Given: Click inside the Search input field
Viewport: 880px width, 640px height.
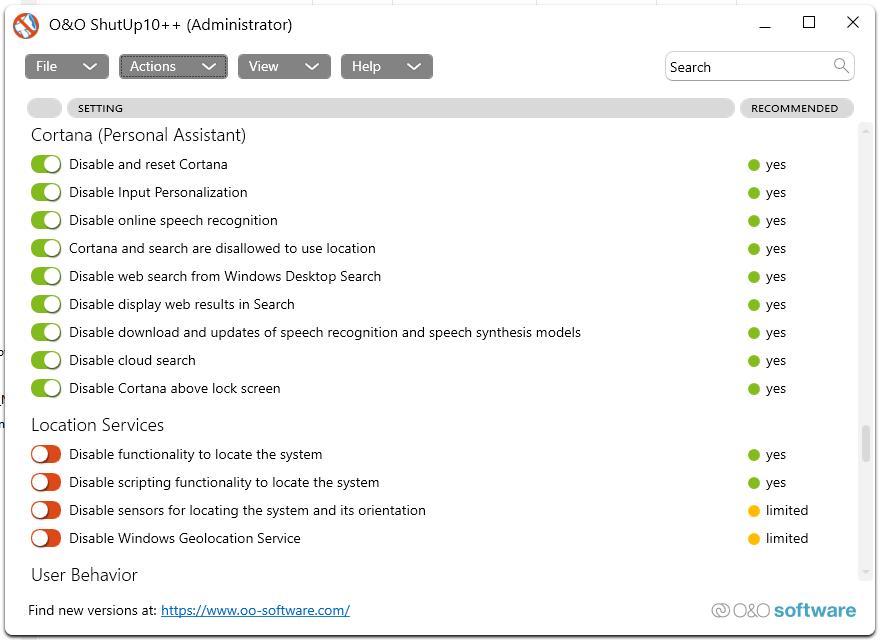Looking at the screenshot, I should pos(748,67).
